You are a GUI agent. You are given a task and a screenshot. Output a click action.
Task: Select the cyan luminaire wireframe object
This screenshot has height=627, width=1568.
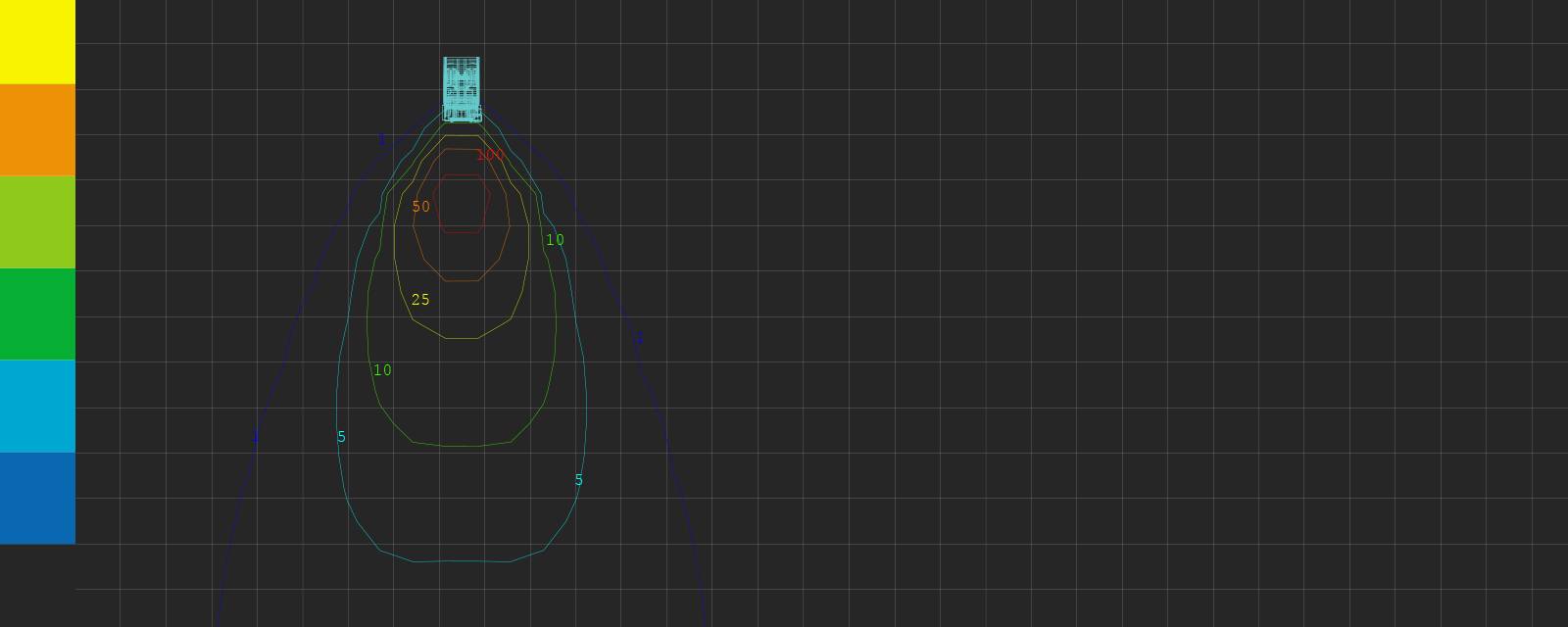click(x=462, y=88)
